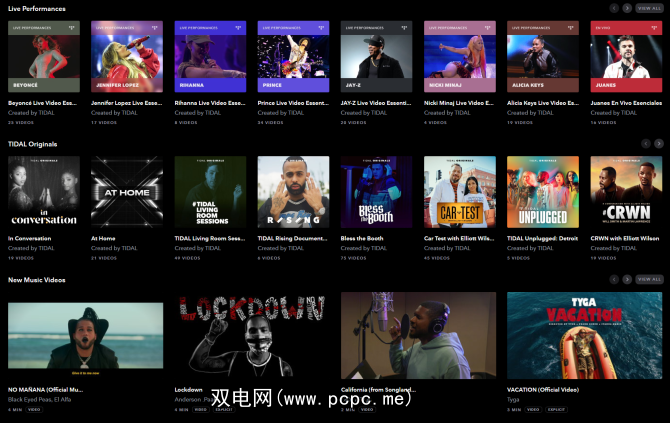The width and height of the screenshot is (670, 423).
Task: Open the Rising documentary cover
Action: pos(293,192)
